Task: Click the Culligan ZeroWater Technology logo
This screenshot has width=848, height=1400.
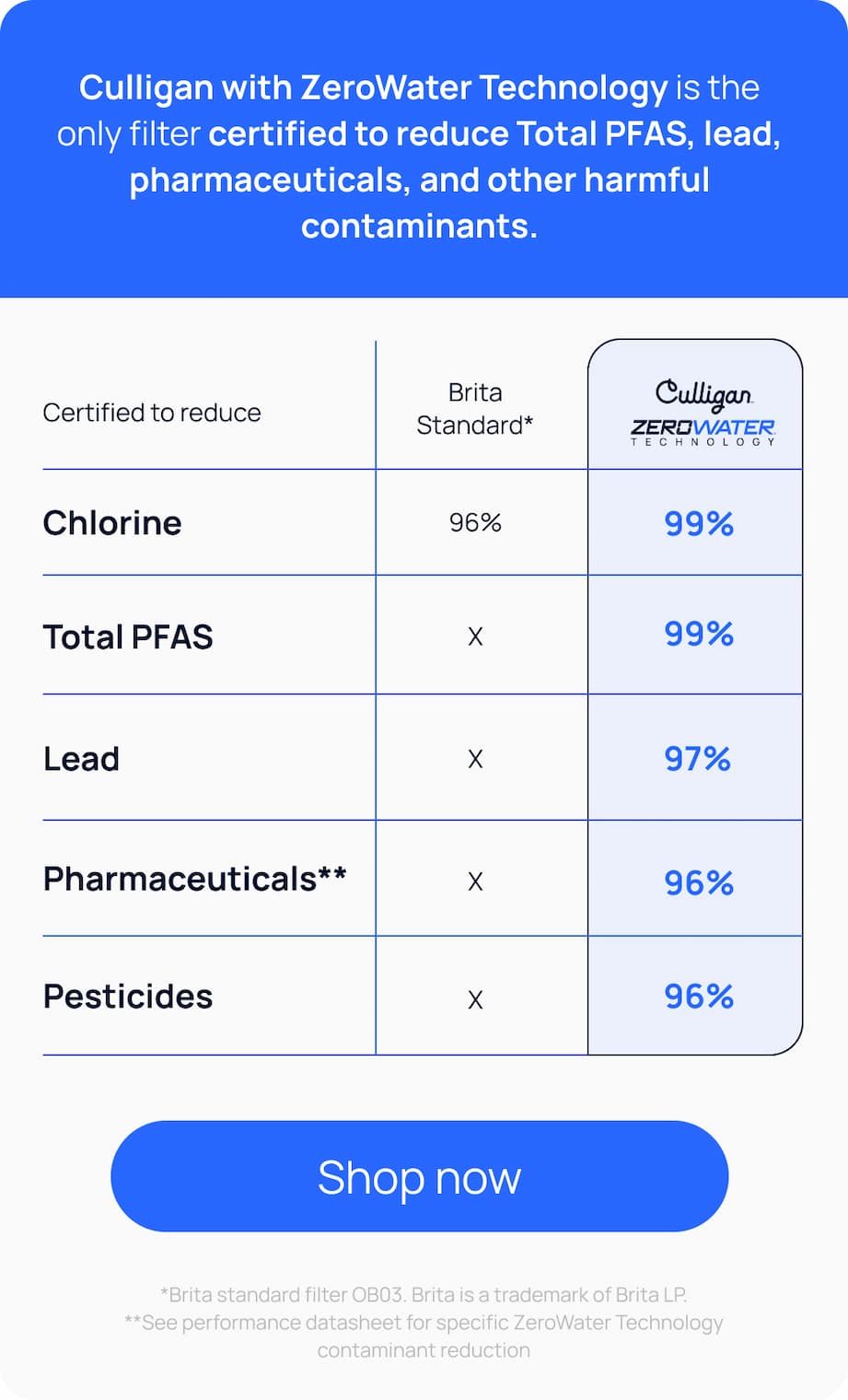Action: click(703, 413)
